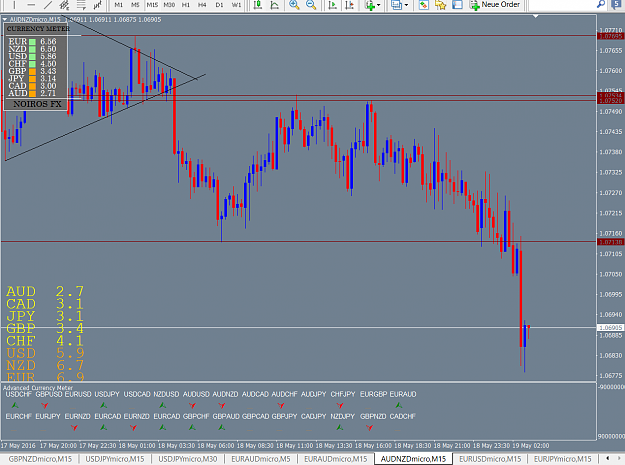This screenshot has height=465, width=625.
Task: Select the vertical line drawing tool
Action: 14,5
